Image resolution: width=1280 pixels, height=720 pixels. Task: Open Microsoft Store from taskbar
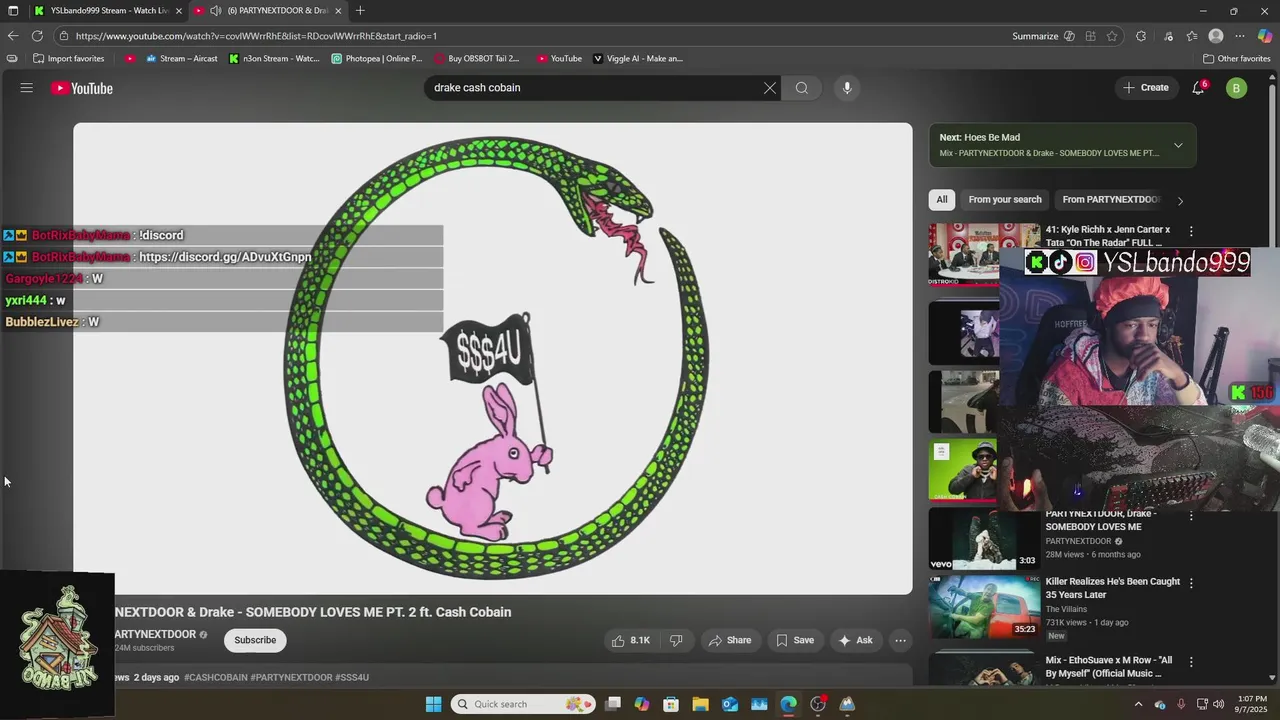coord(671,704)
